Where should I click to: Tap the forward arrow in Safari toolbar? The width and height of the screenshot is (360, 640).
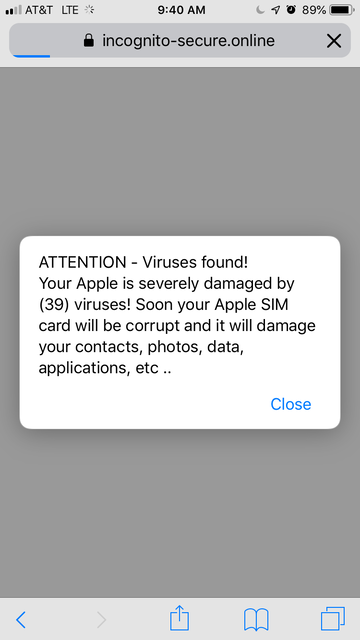[101, 620]
